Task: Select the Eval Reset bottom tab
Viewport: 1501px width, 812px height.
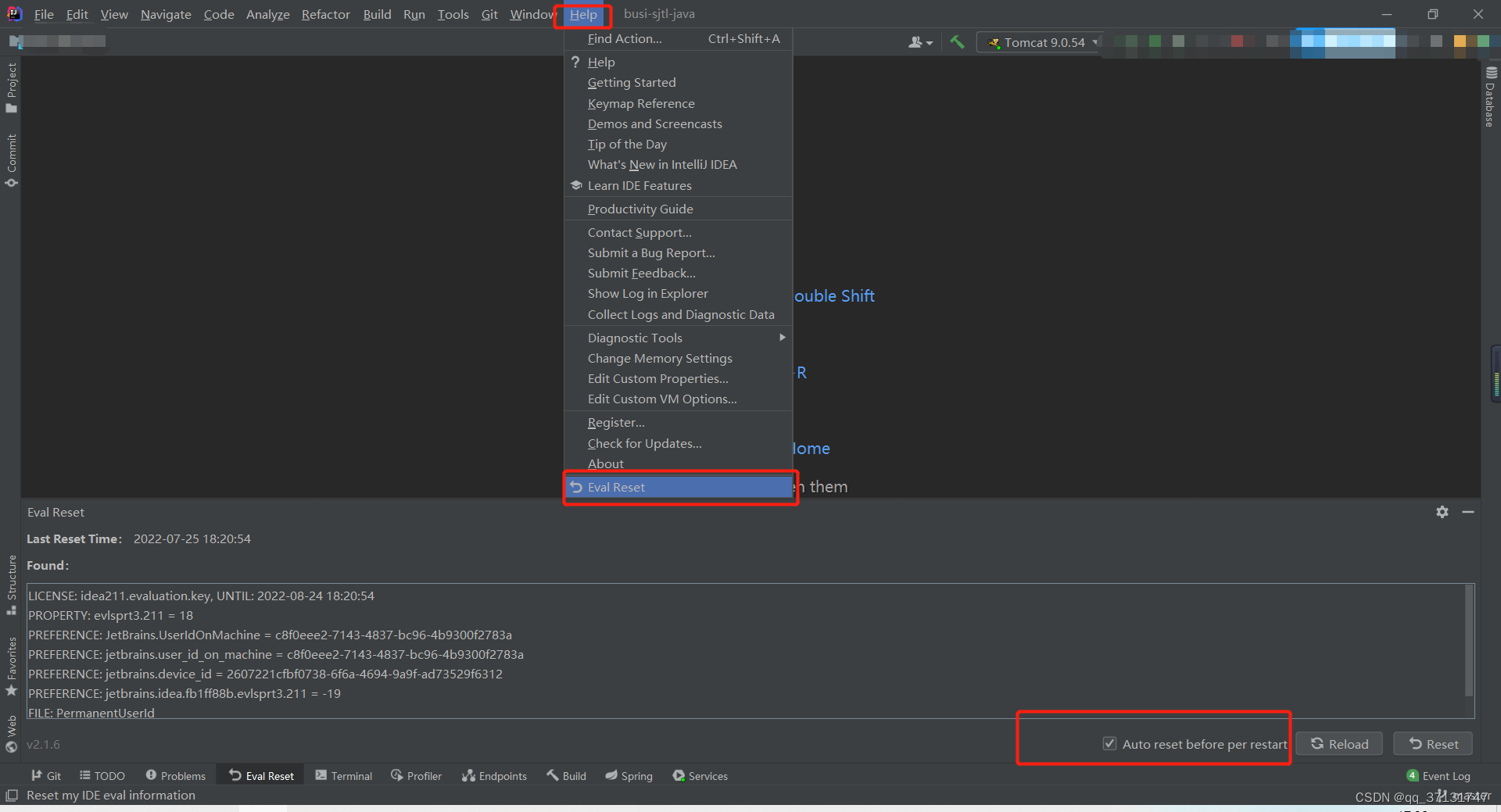Action: (x=261, y=776)
